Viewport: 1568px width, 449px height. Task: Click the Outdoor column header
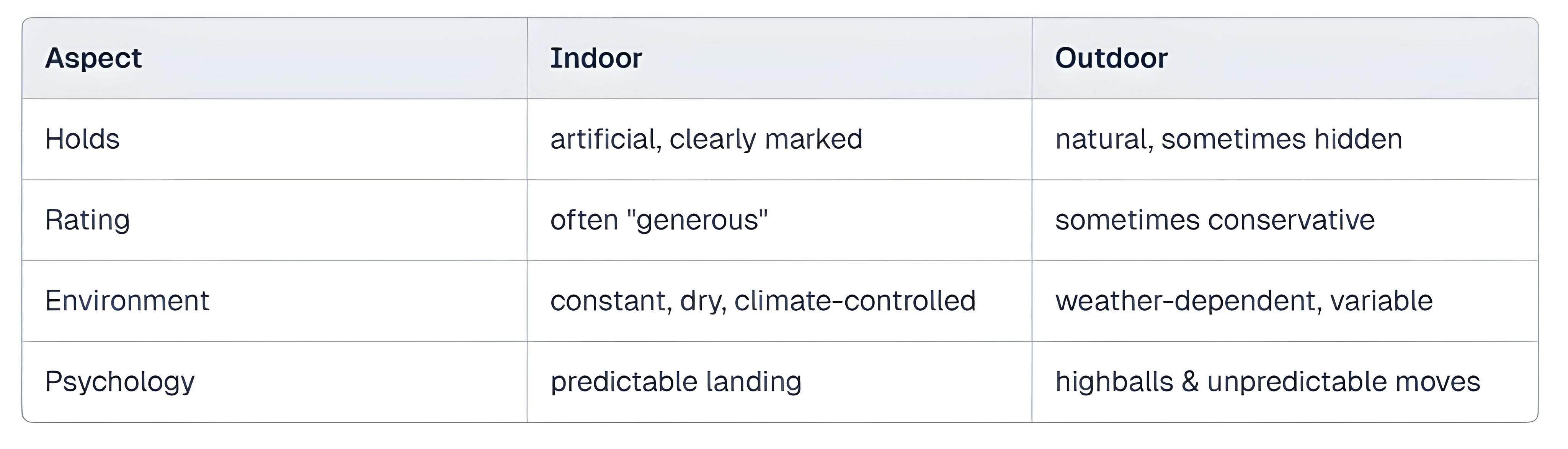(1111, 59)
